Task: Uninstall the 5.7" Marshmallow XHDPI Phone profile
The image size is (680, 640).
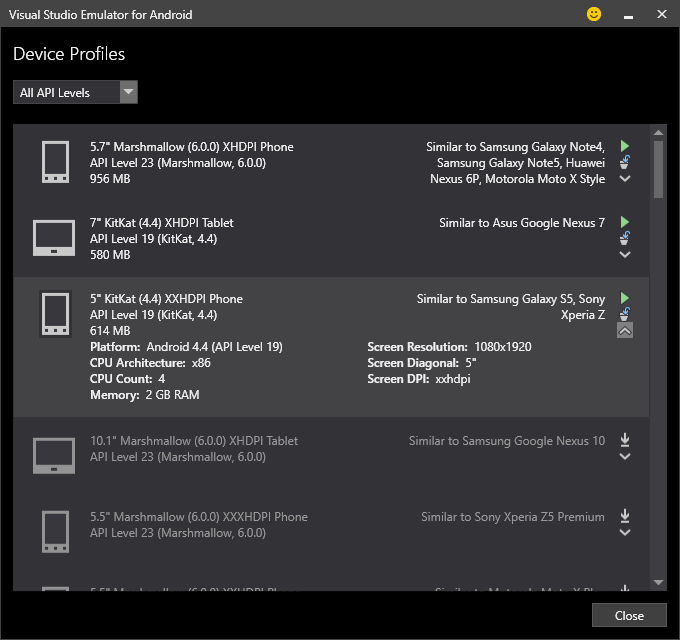Action: point(624,162)
